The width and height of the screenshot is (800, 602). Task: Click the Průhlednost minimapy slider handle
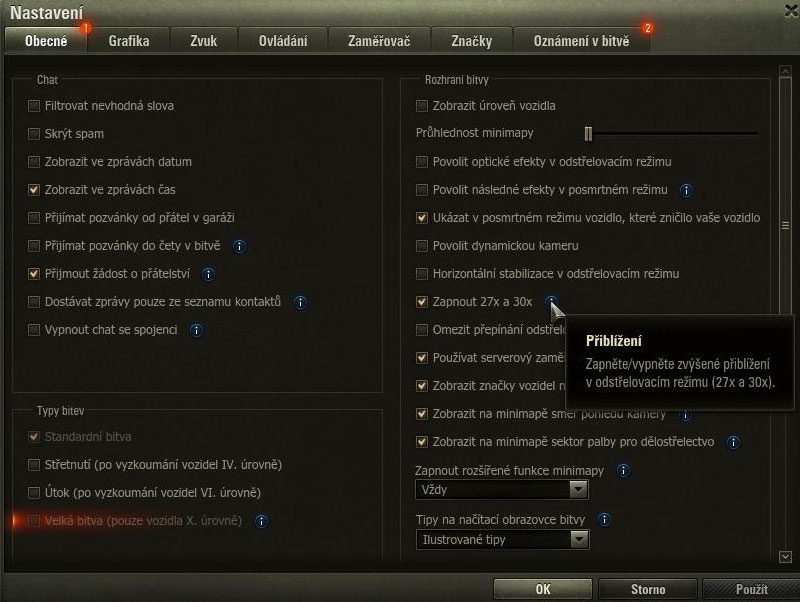pos(588,134)
